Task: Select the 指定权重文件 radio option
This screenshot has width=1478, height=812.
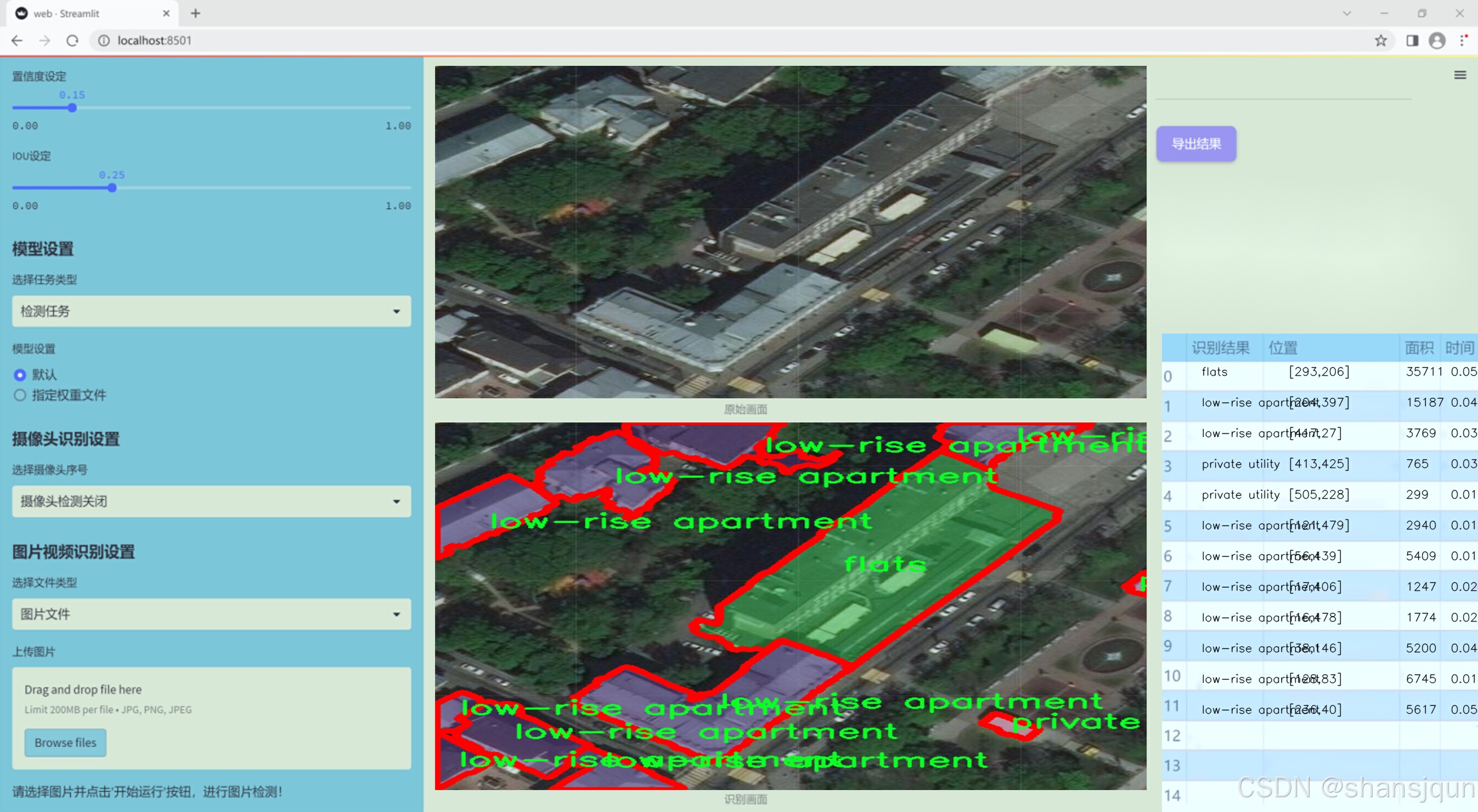Action: [20, 395]
